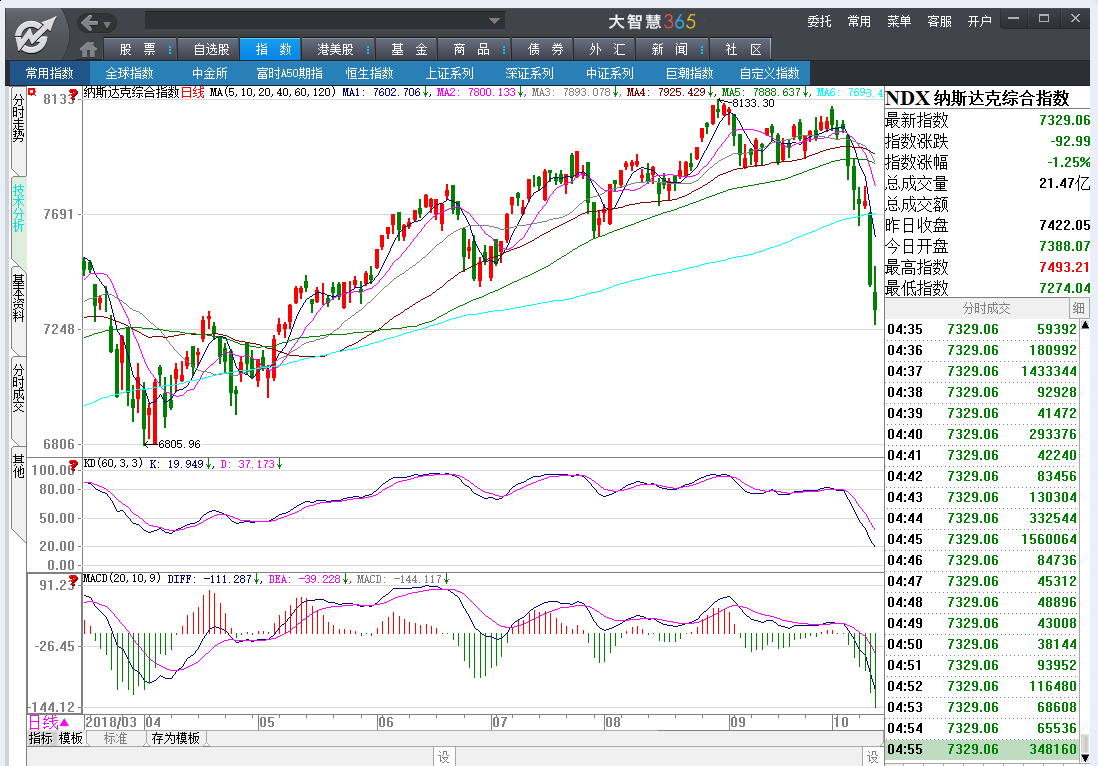
Task: Click scroll-up arrow of trade list
Action: (1085, 325)
